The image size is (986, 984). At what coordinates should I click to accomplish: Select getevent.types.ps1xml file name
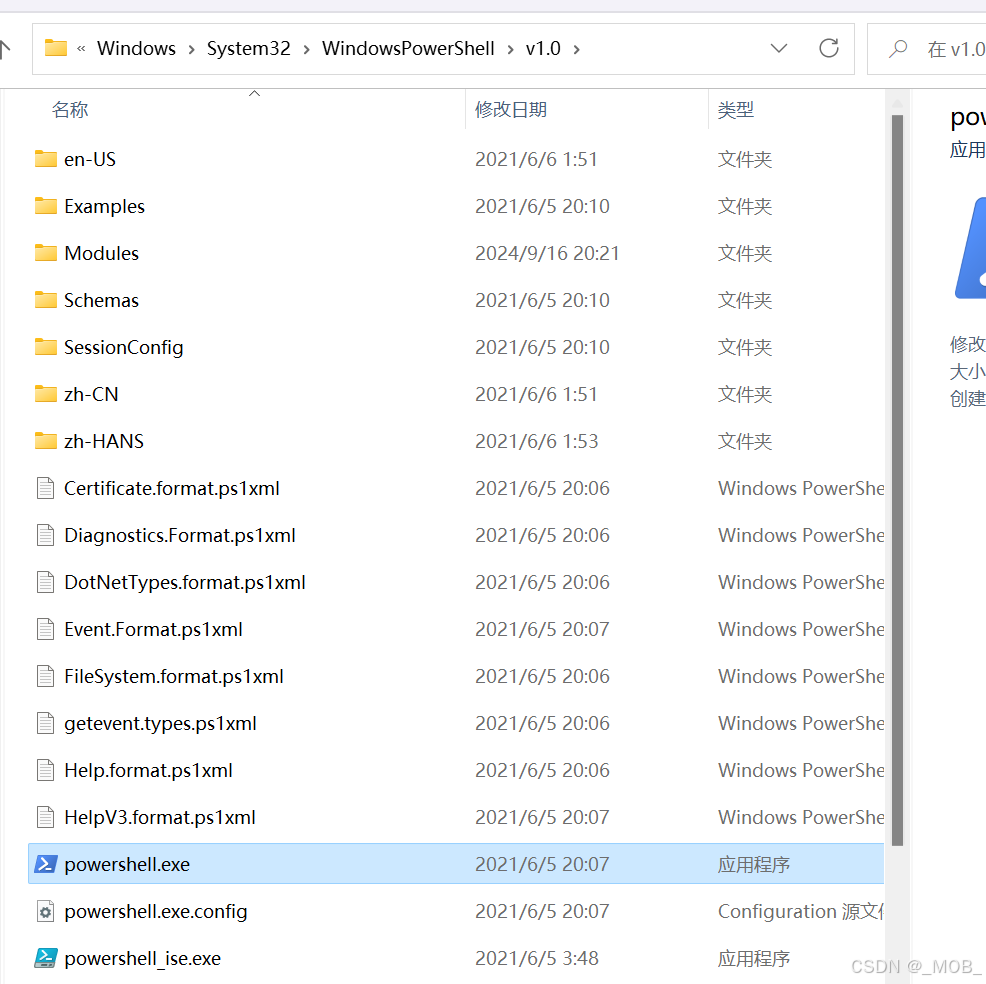point(160,724)
